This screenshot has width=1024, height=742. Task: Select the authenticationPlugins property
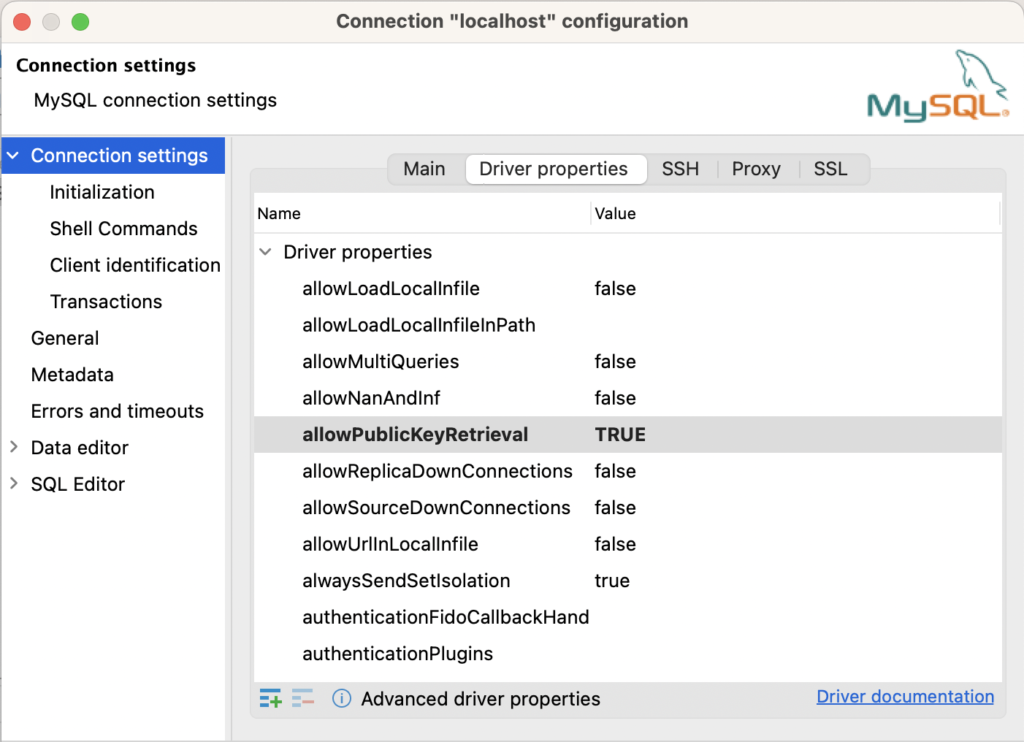pos(398,654)
